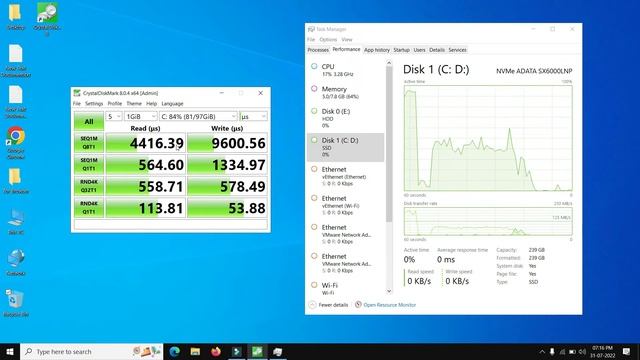
Task: Open test size dropdown showing 1GiB
Action: pos(141,116)
